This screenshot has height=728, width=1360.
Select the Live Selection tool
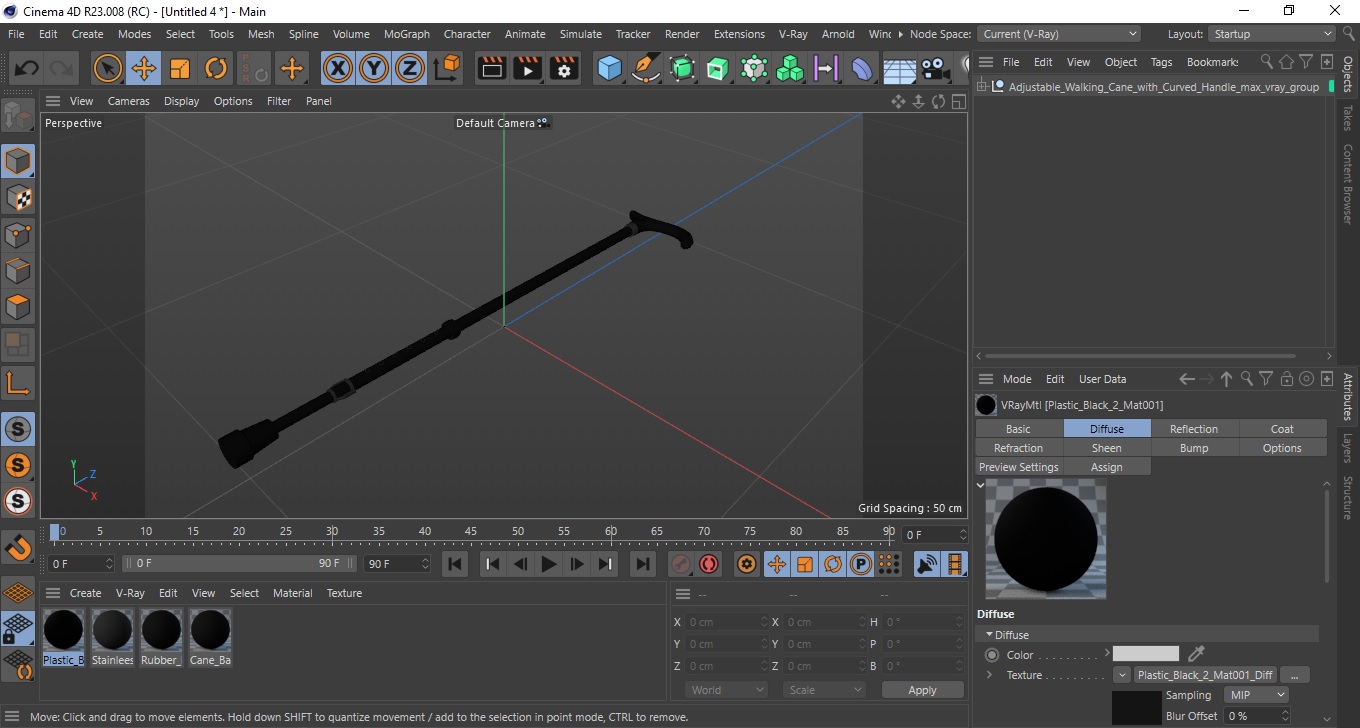pyautogui.click(x=108, y=69)
